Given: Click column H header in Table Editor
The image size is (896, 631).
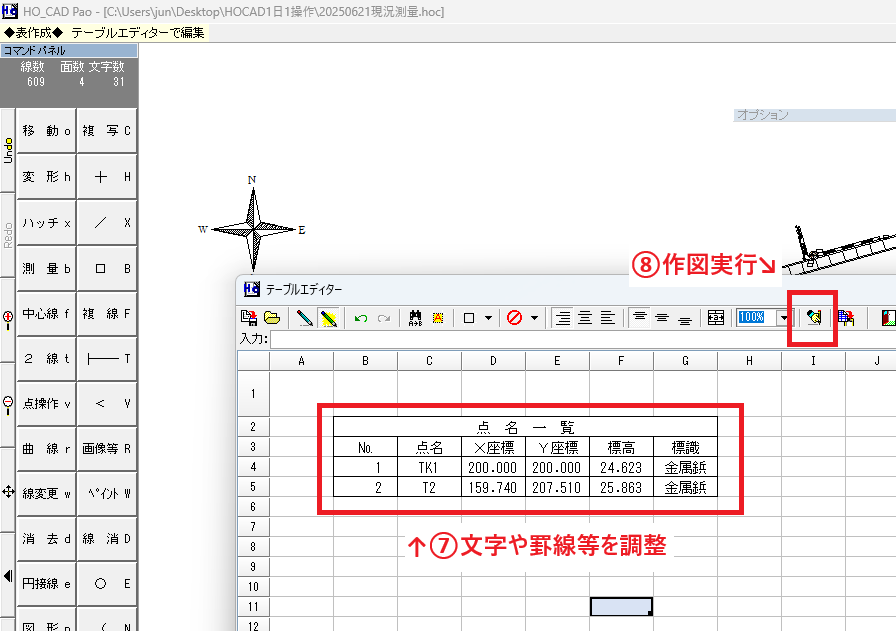Looking at the screenshot, I should [x=749, y=361].
